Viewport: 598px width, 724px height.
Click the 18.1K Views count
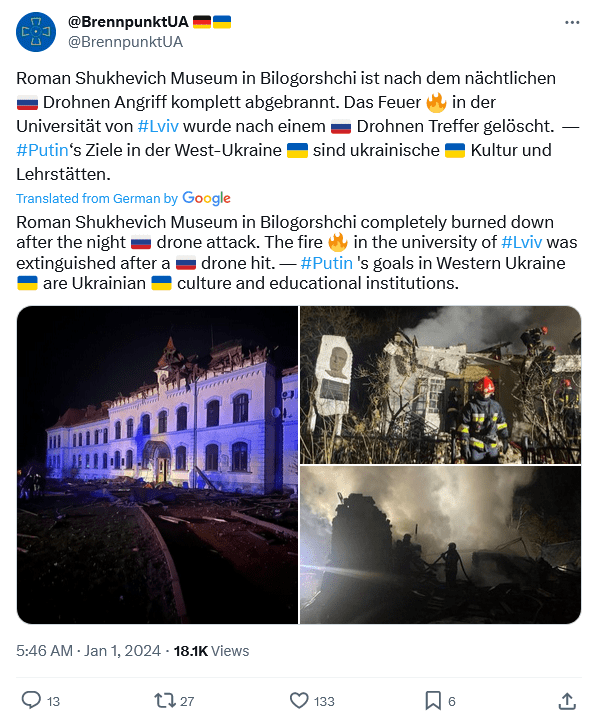[x=211, y=651]
